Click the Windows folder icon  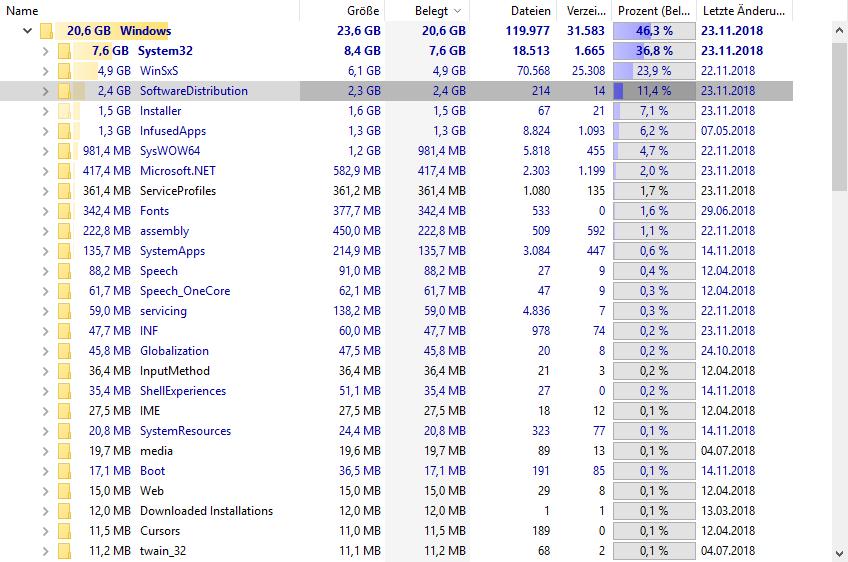coord(47,31)
